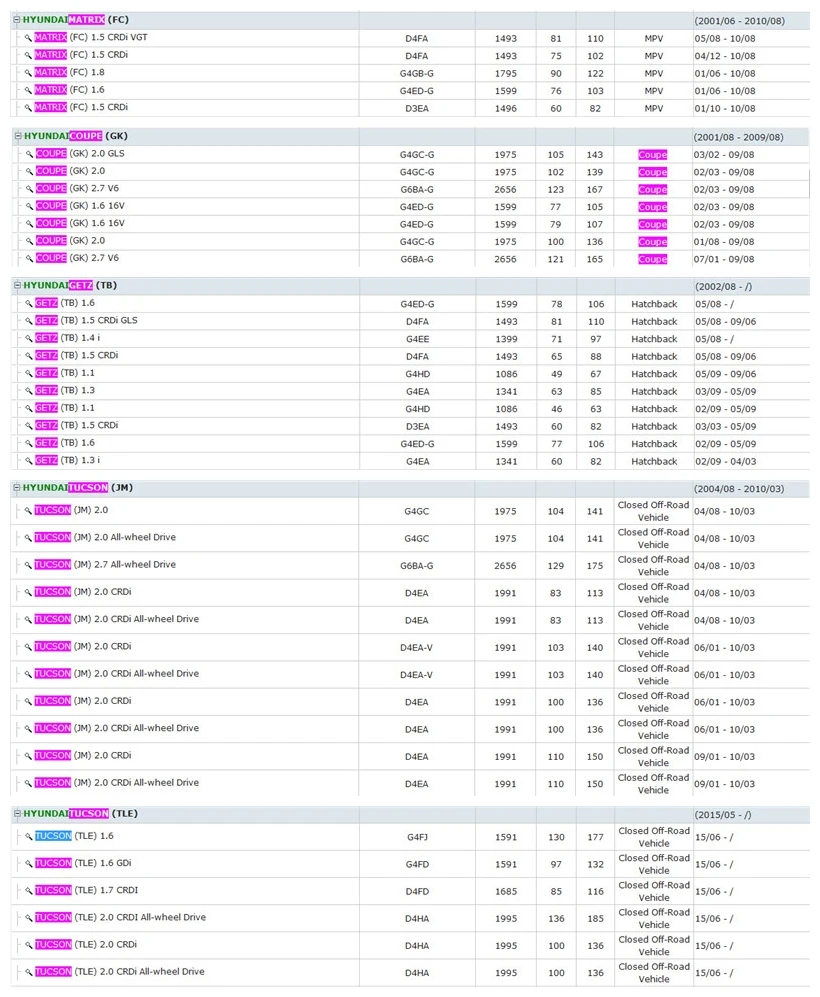Select HYUNDAI TUCSON (TLE) group title

(x=81, y=813)
